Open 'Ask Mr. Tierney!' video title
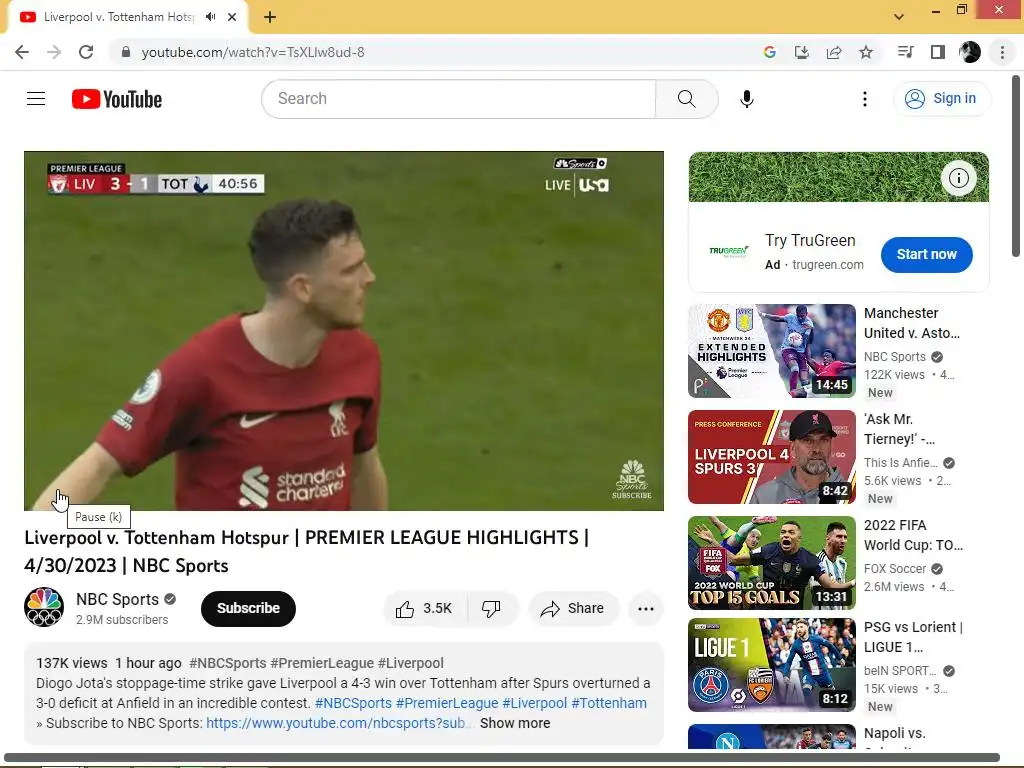 pyautogui.click(x=899, y=429)
